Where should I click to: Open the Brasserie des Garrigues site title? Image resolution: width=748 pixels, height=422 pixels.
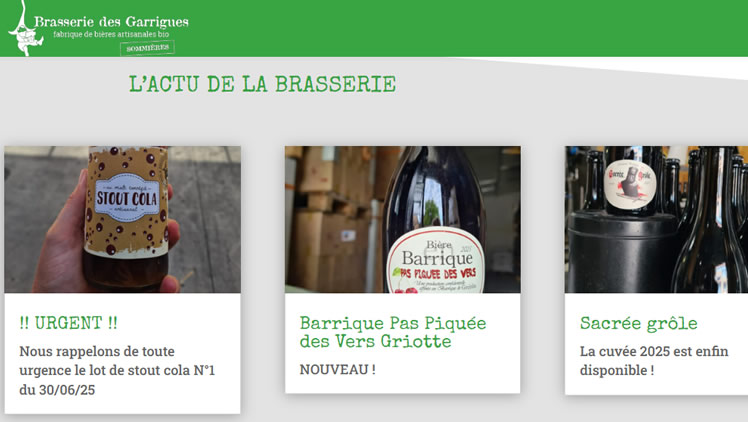(x=111, y=22)
